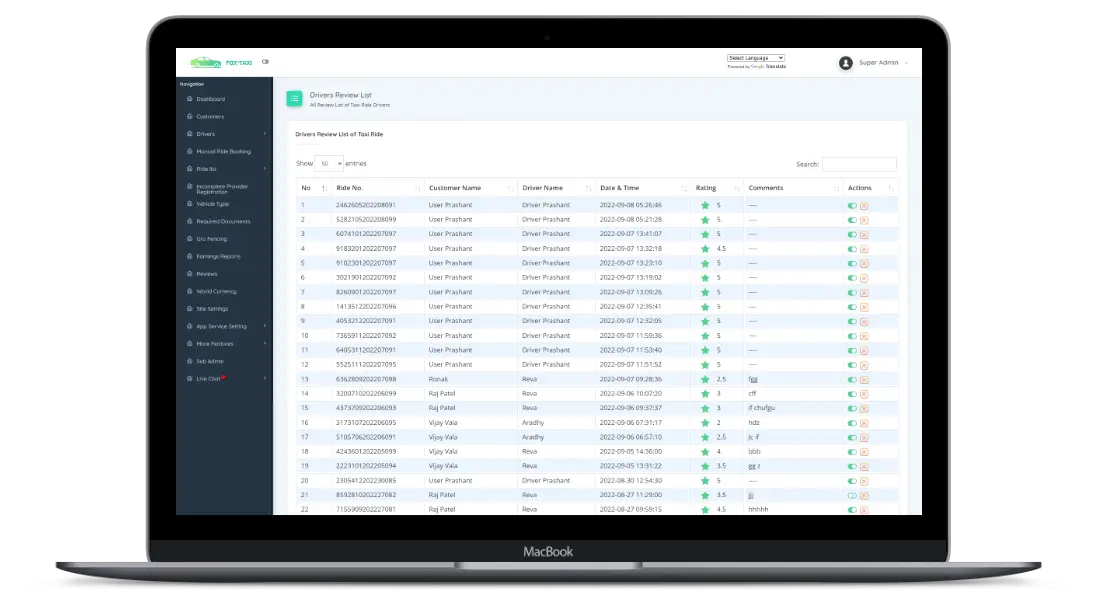The width and height of the screenshot is (1100, 600).
Task: Sort by the No column header
Action: point(314,188)
